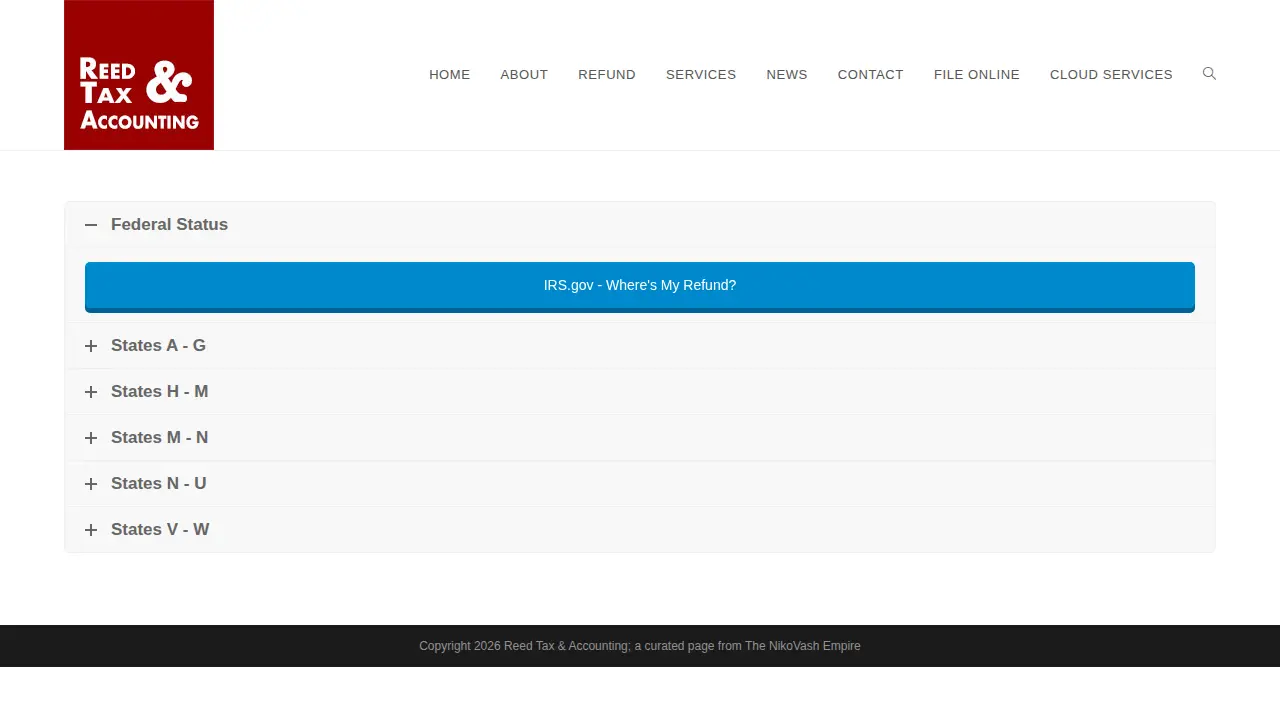The image size is (1280, 720).
Task: Open the search magnifier icon
Action: pyautogui.click(x=1209, y=74)
